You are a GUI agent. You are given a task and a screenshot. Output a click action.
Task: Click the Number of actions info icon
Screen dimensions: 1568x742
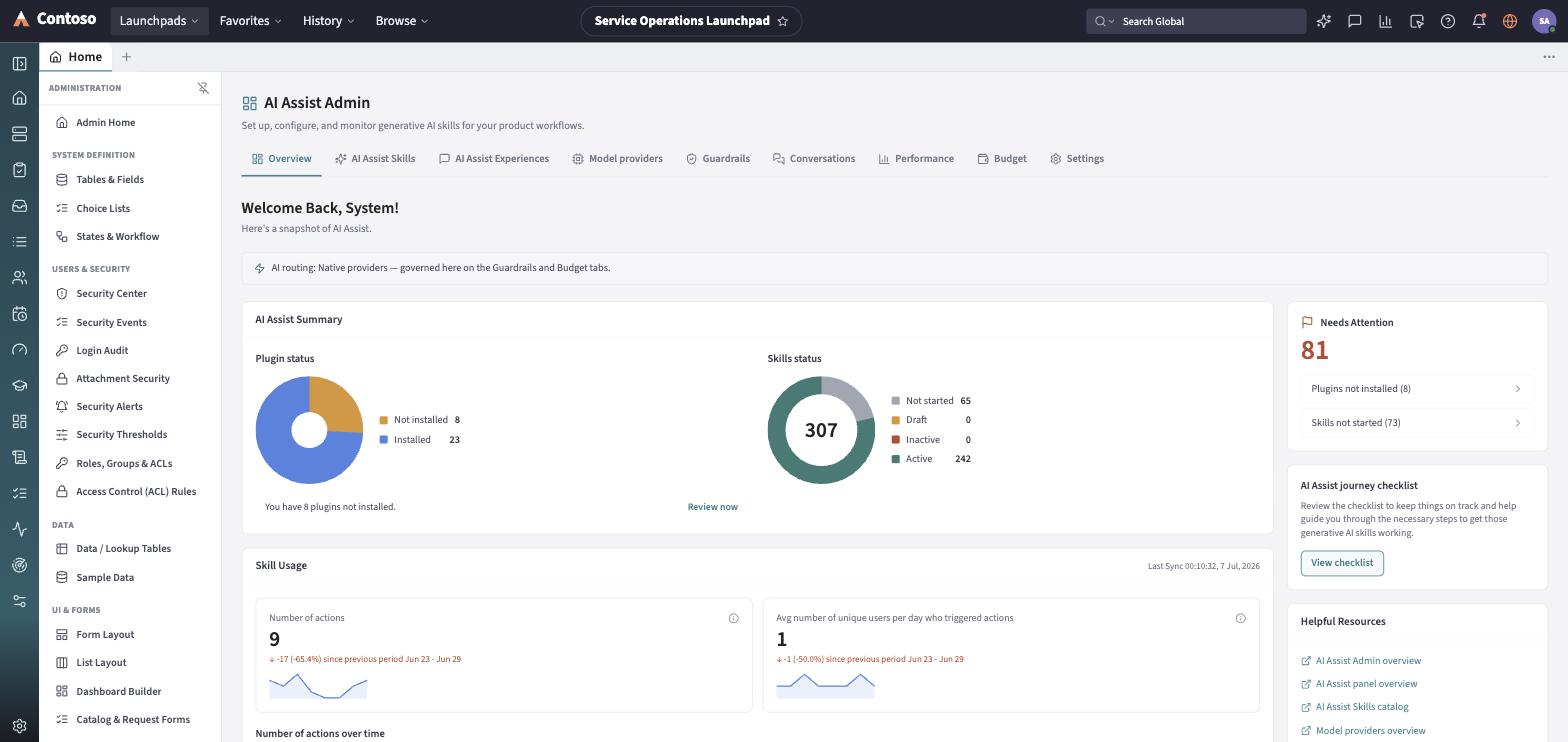pos(733,618)
